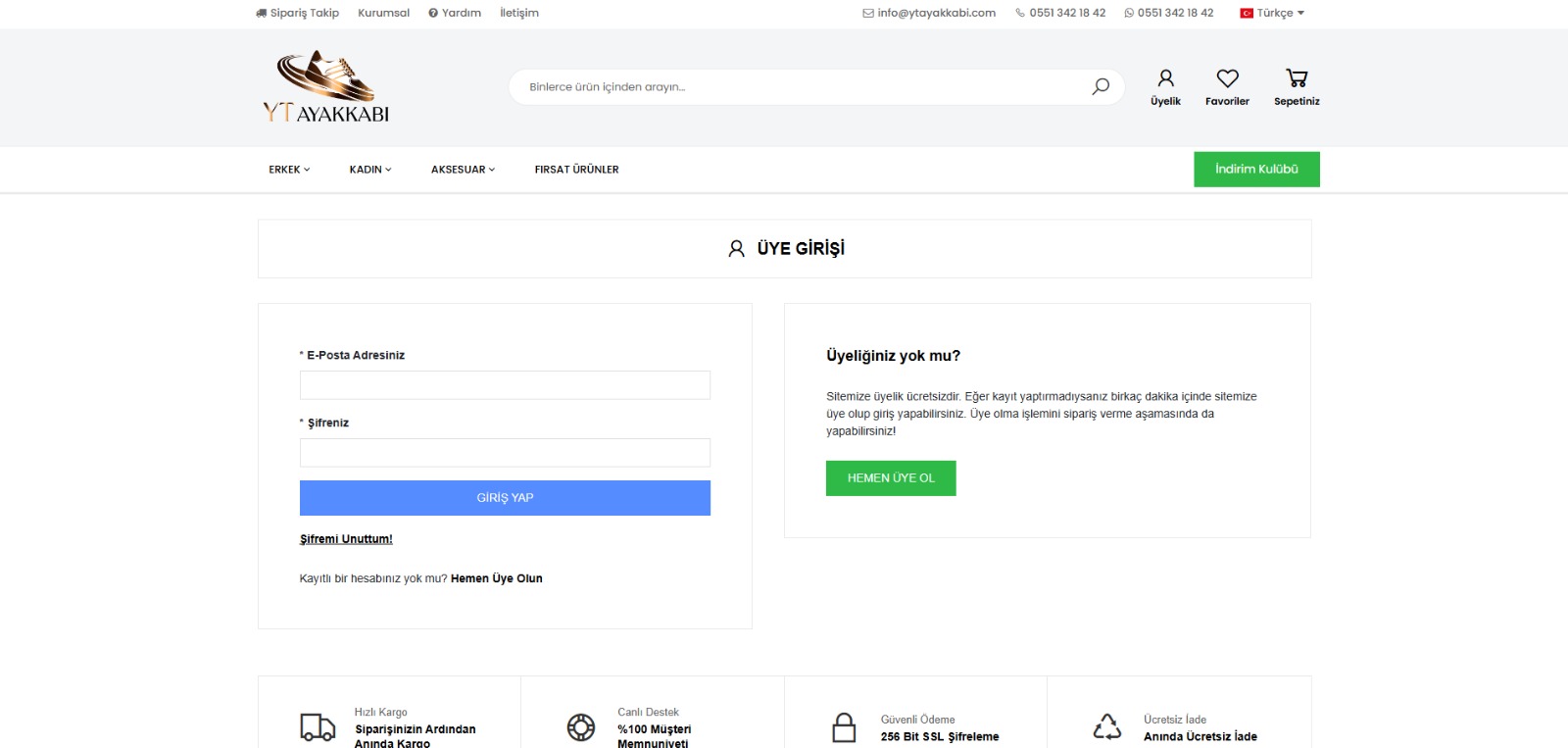Click the HEMEN ÜYE OL button
This screenshot has height=748, width=1568.
(891, 478)
